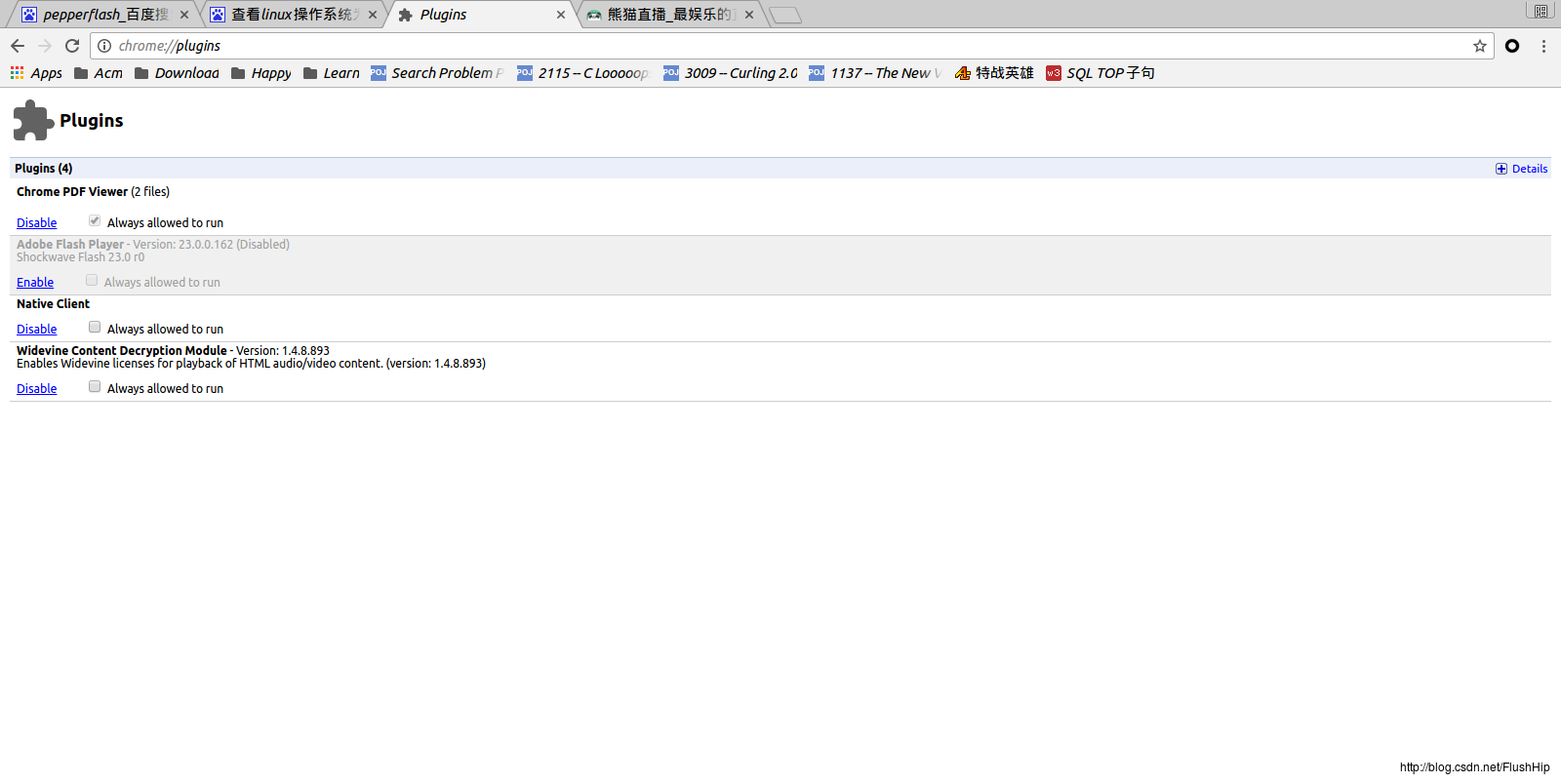
Task: Toggle Always allowed for Widevine module
Action: pos(95,387)
